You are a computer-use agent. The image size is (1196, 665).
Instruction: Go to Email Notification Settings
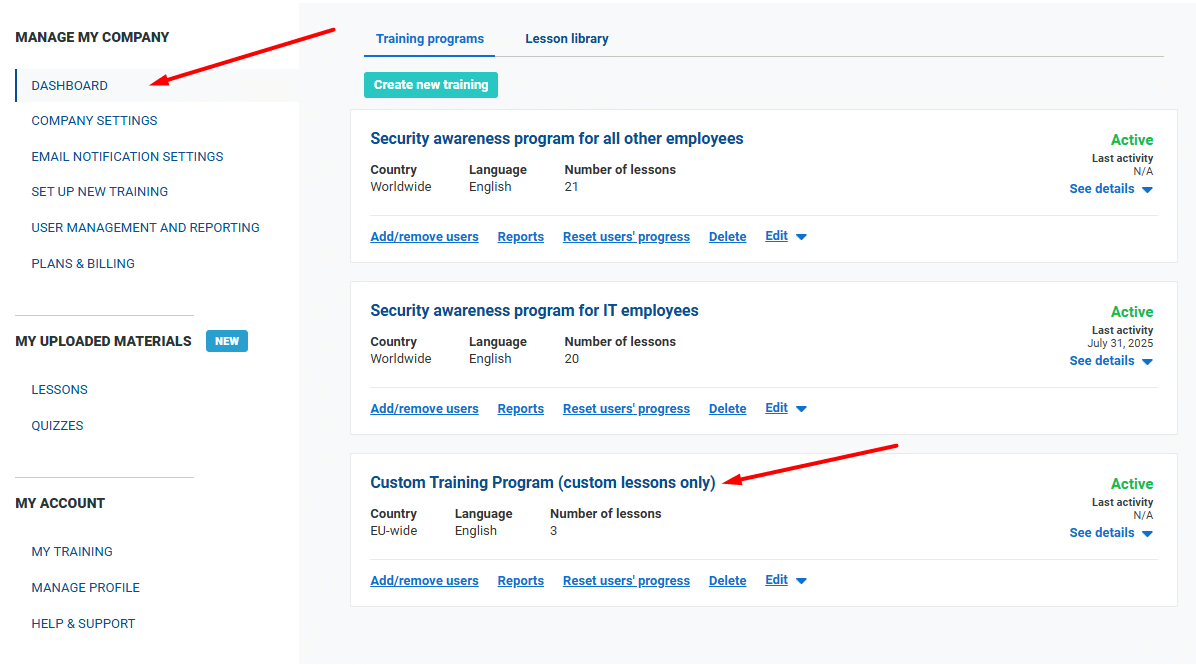pyautogui.click(x=127, y=157)
